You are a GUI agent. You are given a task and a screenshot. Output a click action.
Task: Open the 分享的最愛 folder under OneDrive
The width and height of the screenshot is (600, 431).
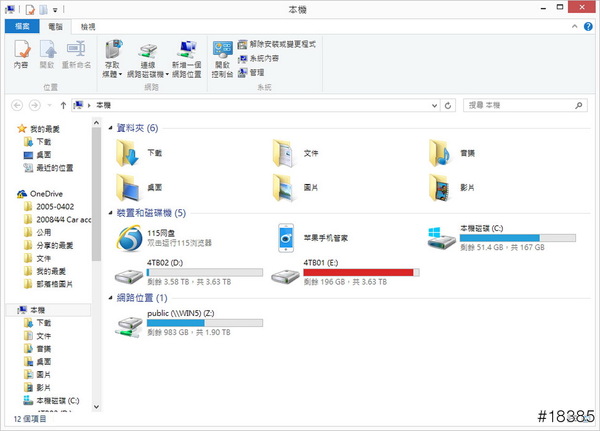tap(48, 245)
